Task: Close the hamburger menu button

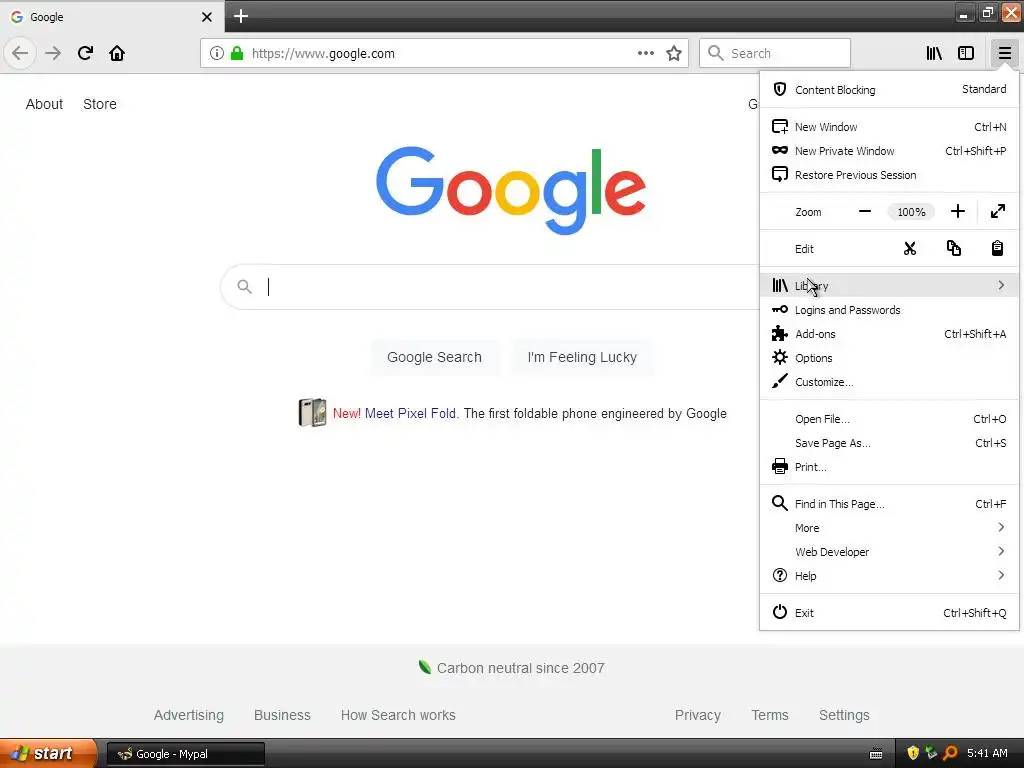Action: click(x=1004, y=53)
